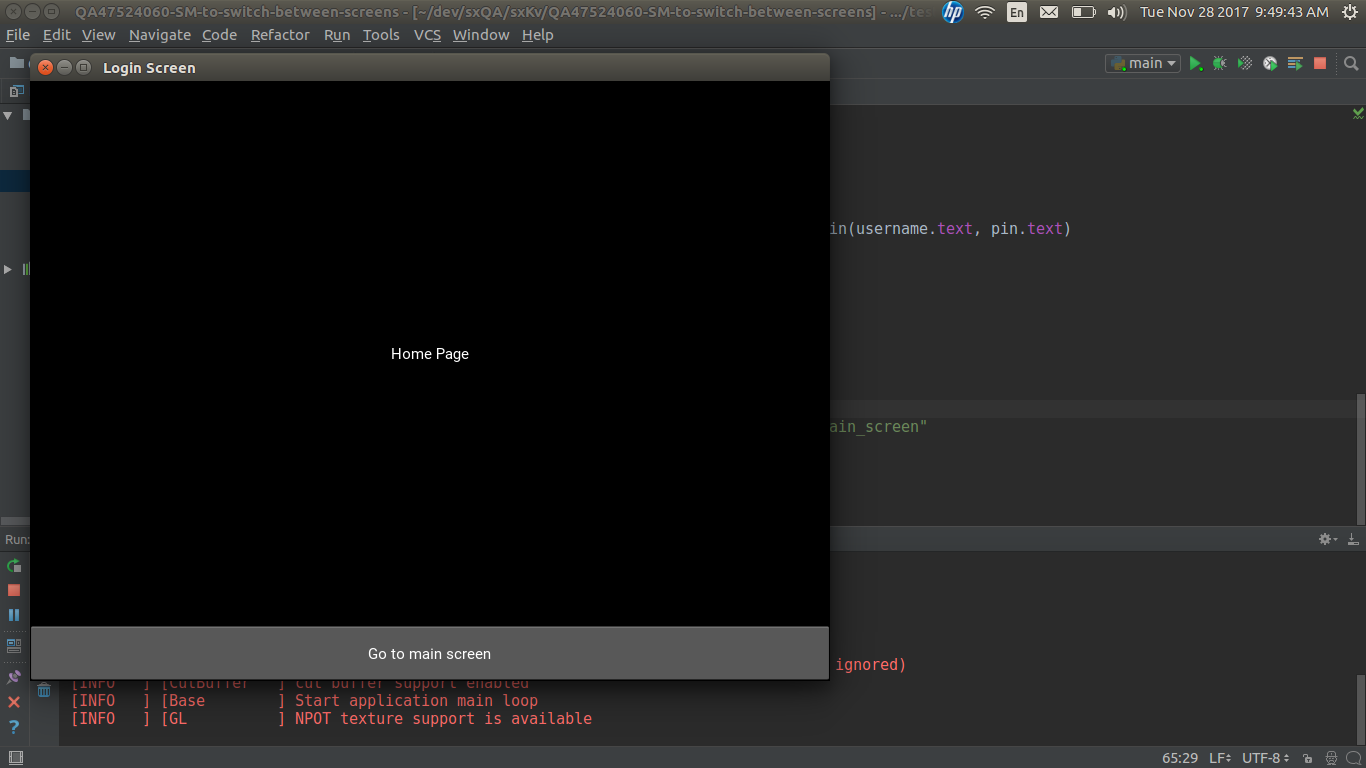Viewport: 1366px width, 768px height.
Task: Open the sound volume indicator
Action: (x=1117, y=12)
